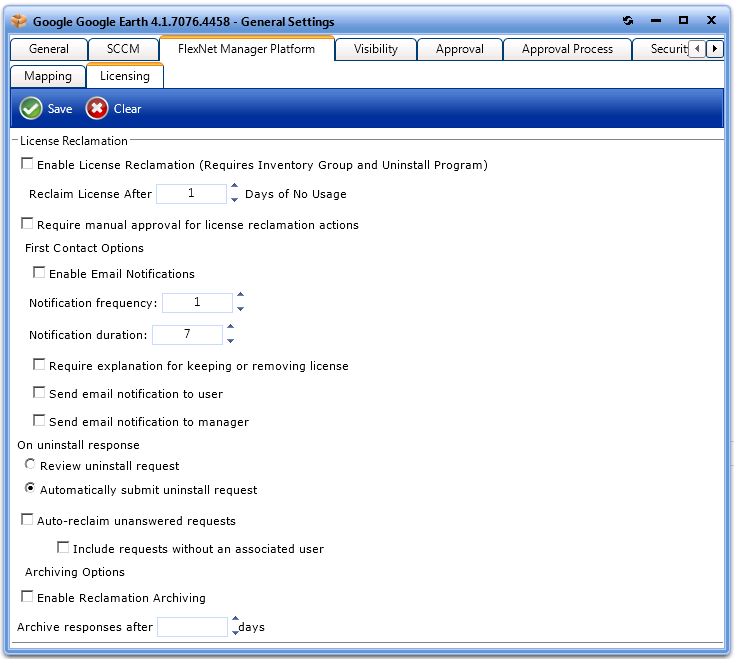Increase Reclaim License After days value
The width and height of the screenshot is (734, 659).
point(235,186)
